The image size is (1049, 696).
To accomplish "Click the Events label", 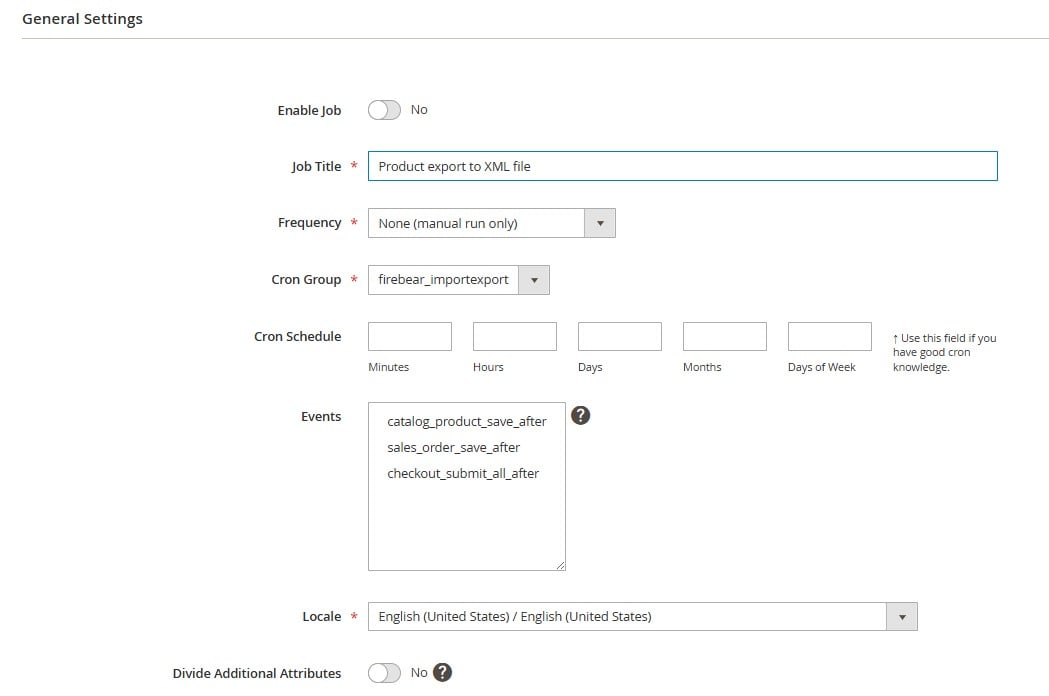I will coord(321,416).
